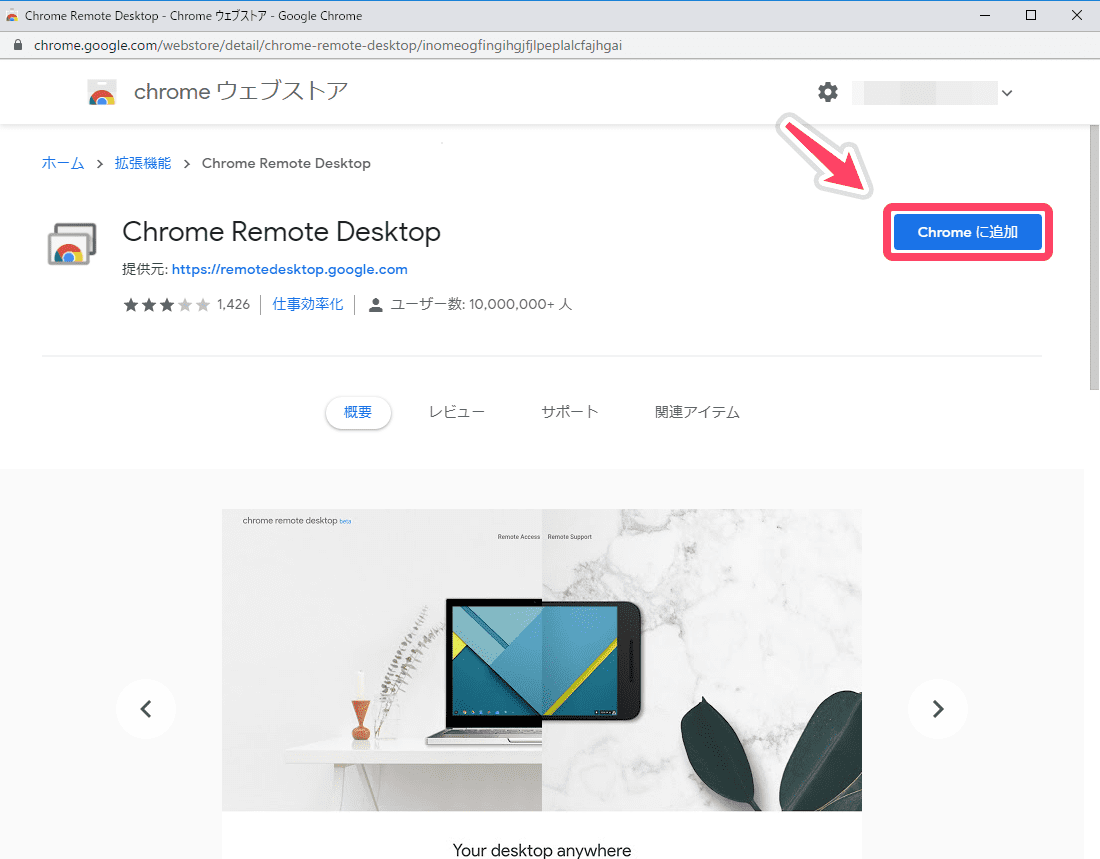Show the next screenshot with right arrow
The image size is (1100, 859).
[938, 709]
